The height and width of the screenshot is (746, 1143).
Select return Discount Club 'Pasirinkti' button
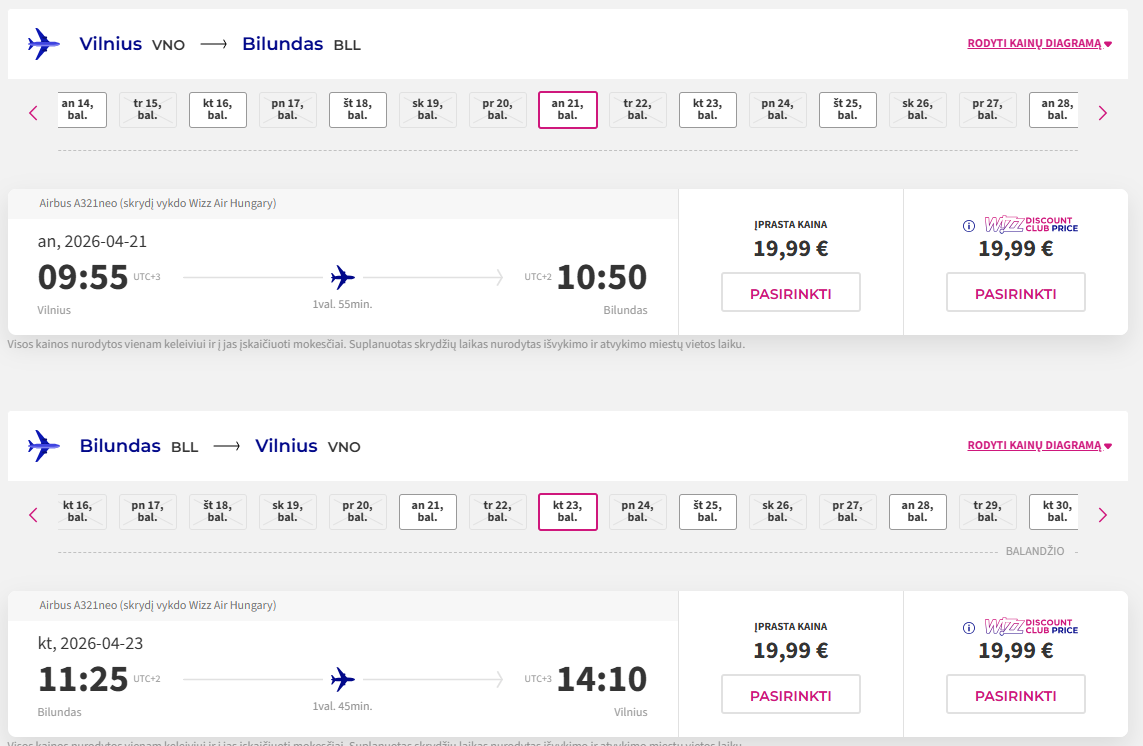click(1015, 695)
